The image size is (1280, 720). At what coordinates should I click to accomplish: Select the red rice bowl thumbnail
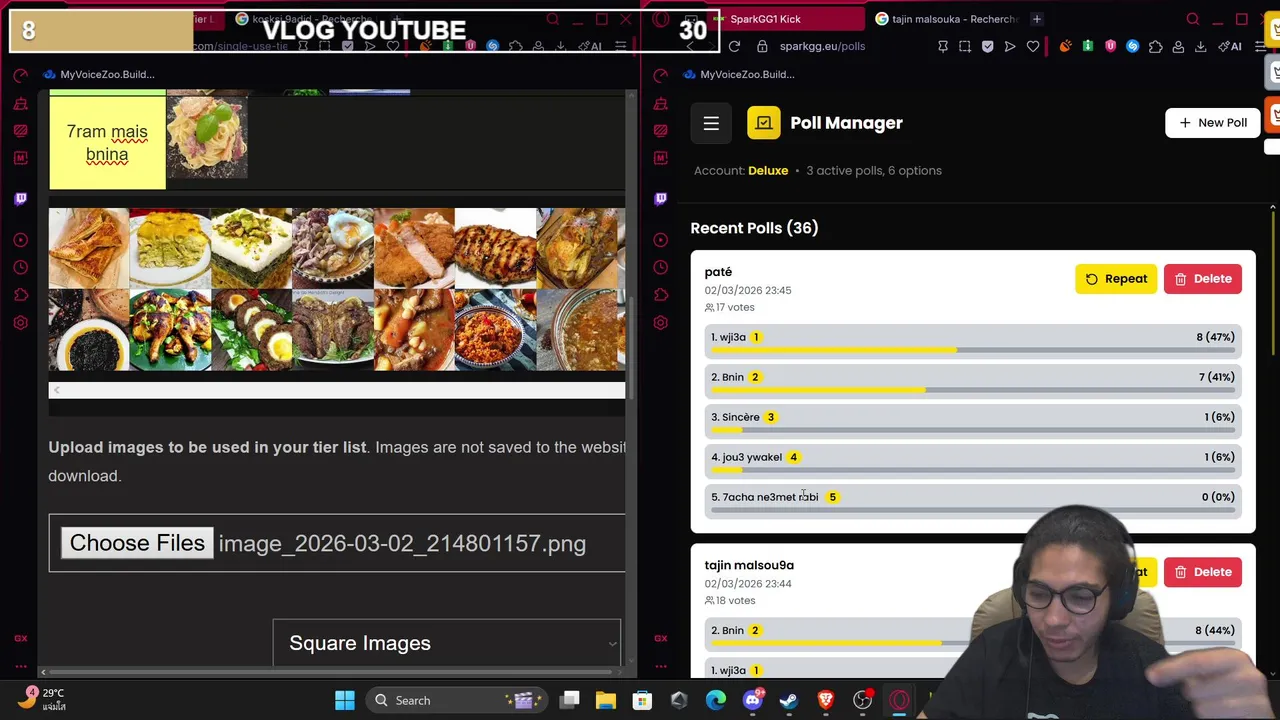point(495,330)
